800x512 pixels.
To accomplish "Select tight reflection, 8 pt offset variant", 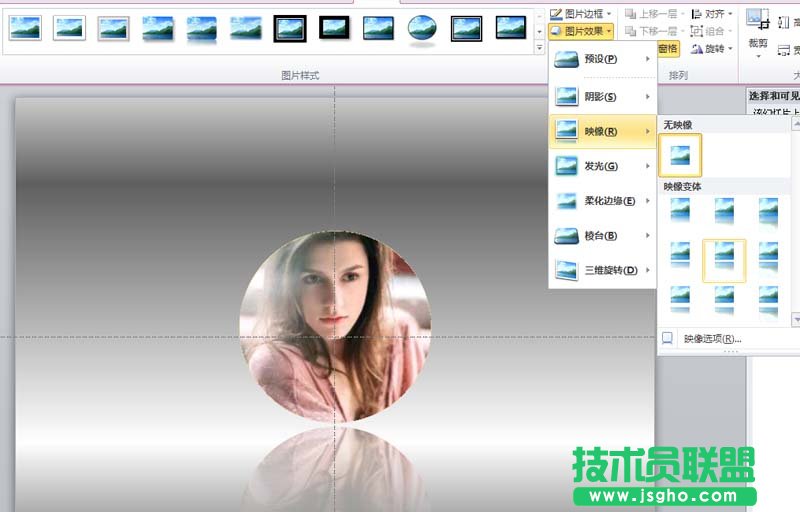I will click(x=680, y=301).
